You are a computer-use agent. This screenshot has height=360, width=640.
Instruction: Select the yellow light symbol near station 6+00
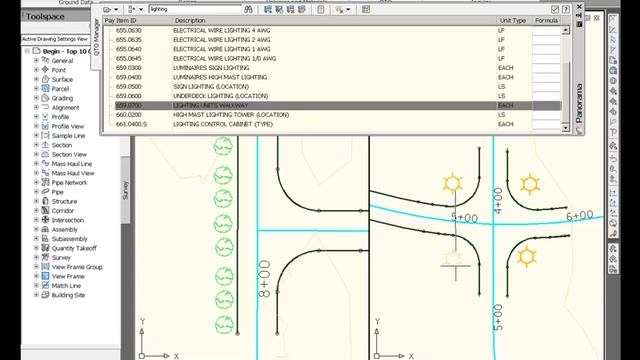tap(530, 184)
